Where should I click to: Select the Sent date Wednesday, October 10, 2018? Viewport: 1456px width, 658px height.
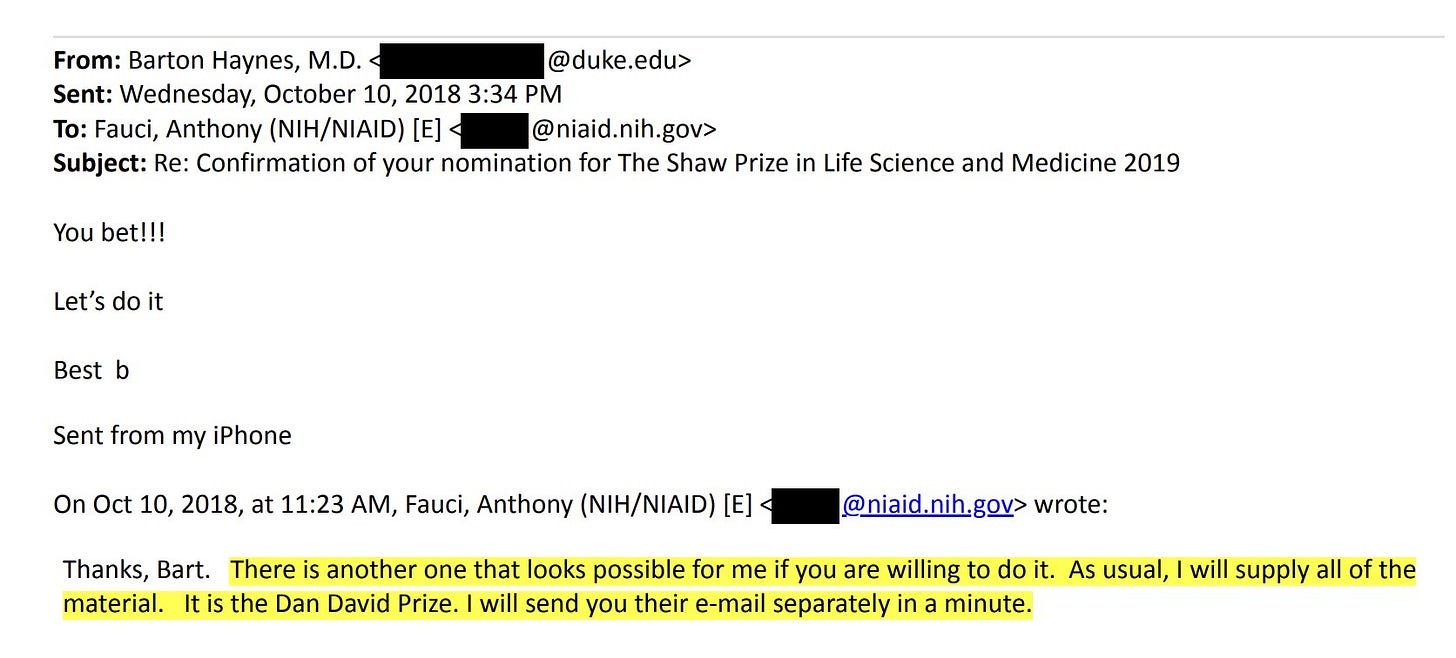(290, 95)
